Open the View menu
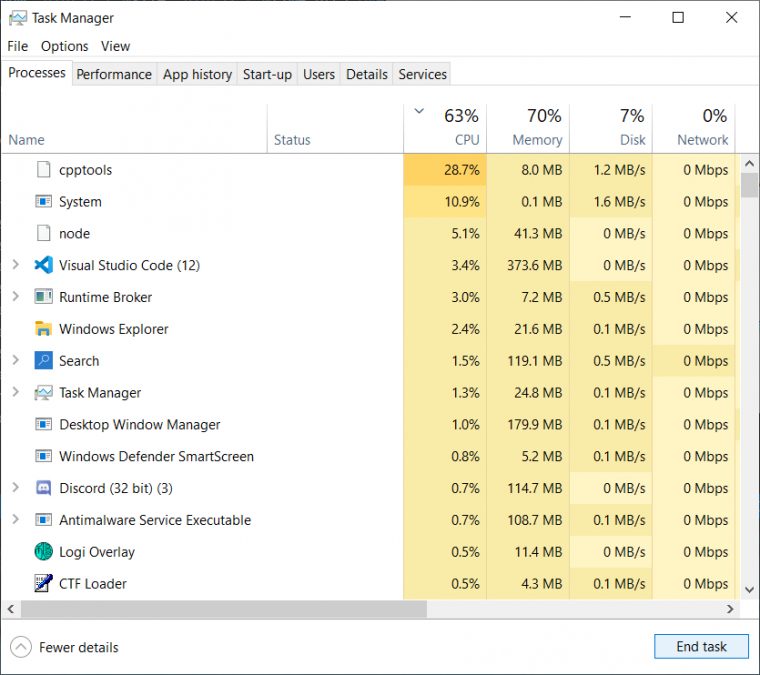 click(115, 46)
